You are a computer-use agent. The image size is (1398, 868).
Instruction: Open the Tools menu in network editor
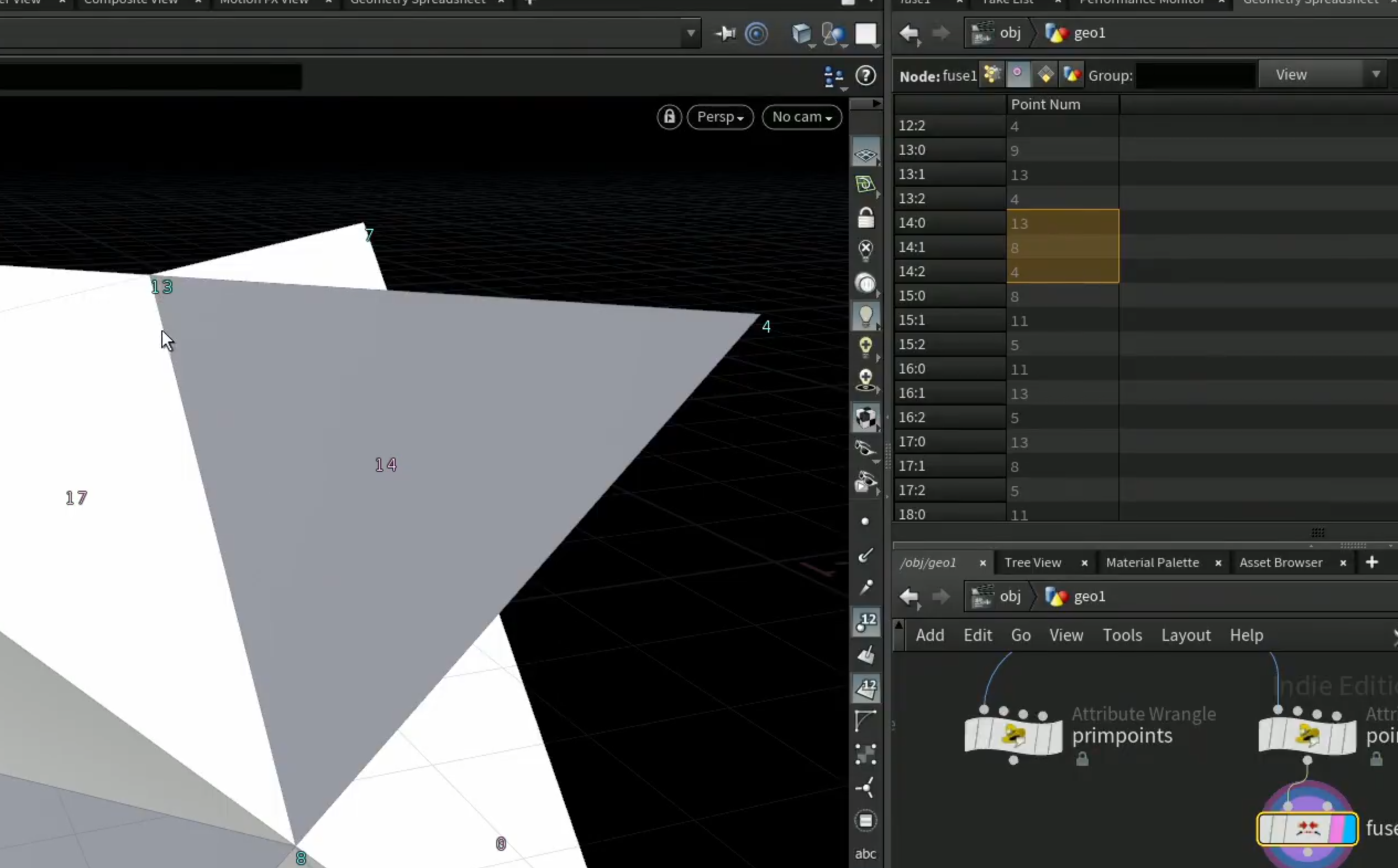1122,635
